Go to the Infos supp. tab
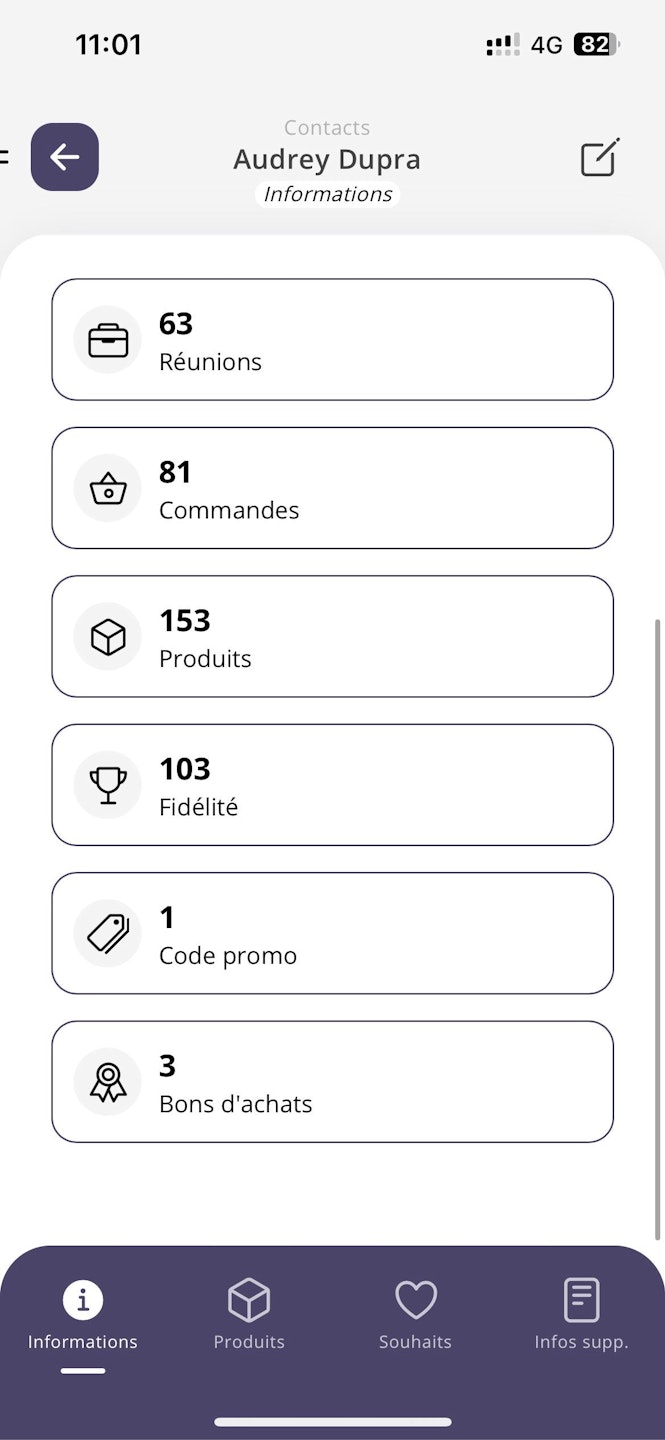This screenshot has width=665, height=1440. pyautogui.click(x=581, y=1314)
